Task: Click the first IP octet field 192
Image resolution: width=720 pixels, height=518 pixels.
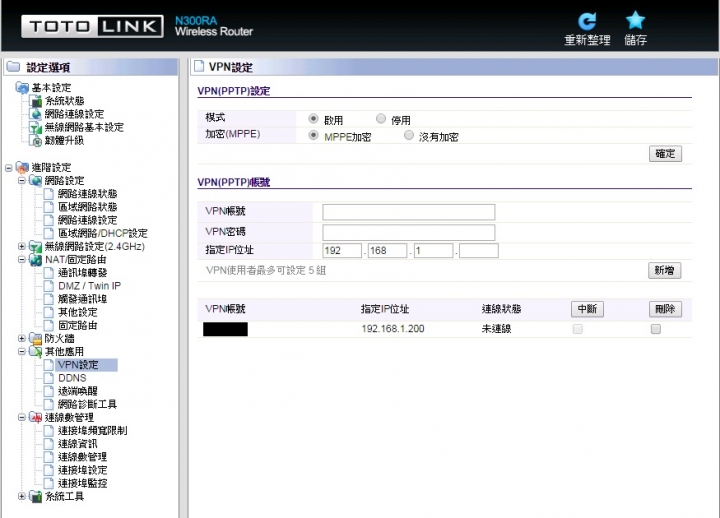Action: [x=342, y=251]
